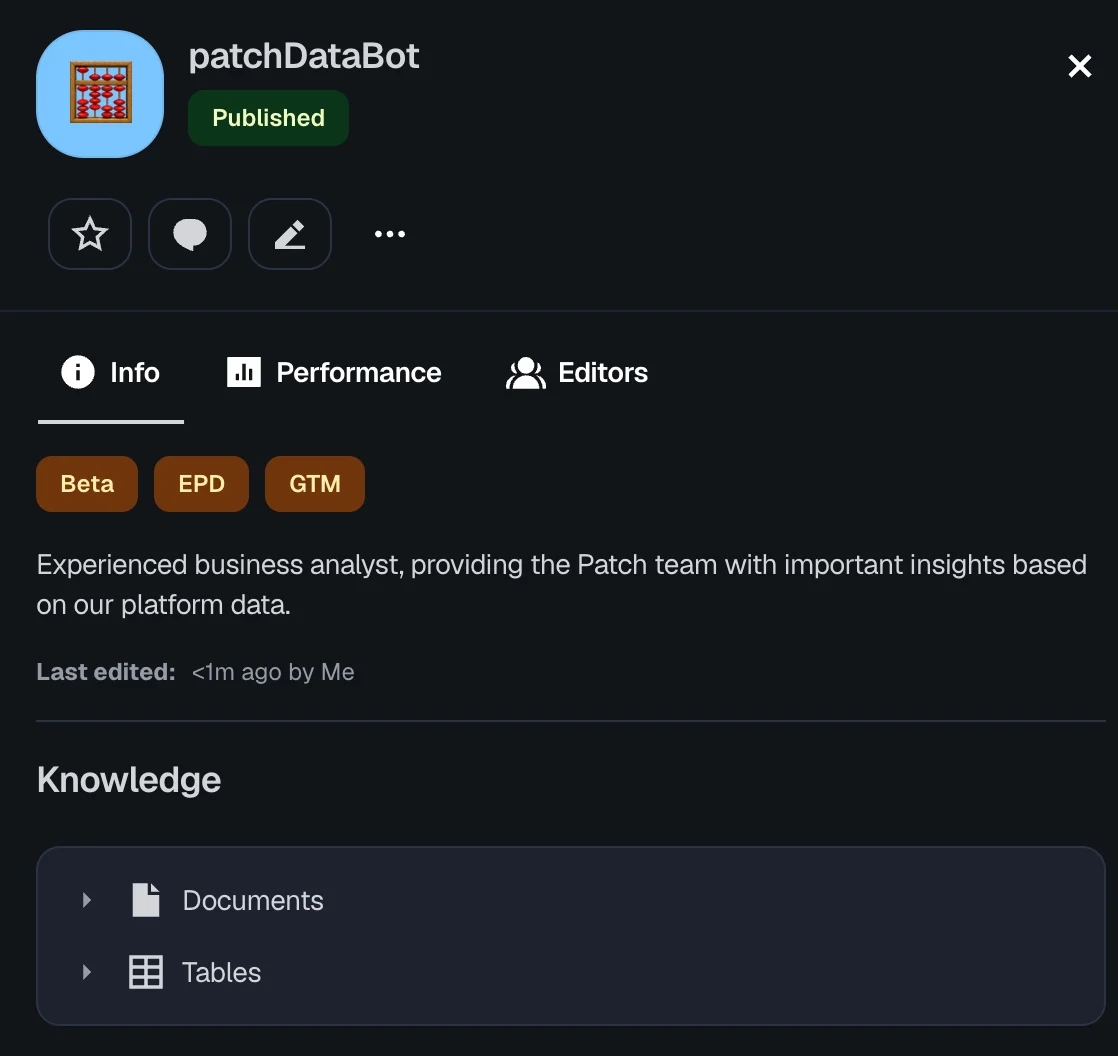Click the patchDataBot title

click(x=304, y=56)
